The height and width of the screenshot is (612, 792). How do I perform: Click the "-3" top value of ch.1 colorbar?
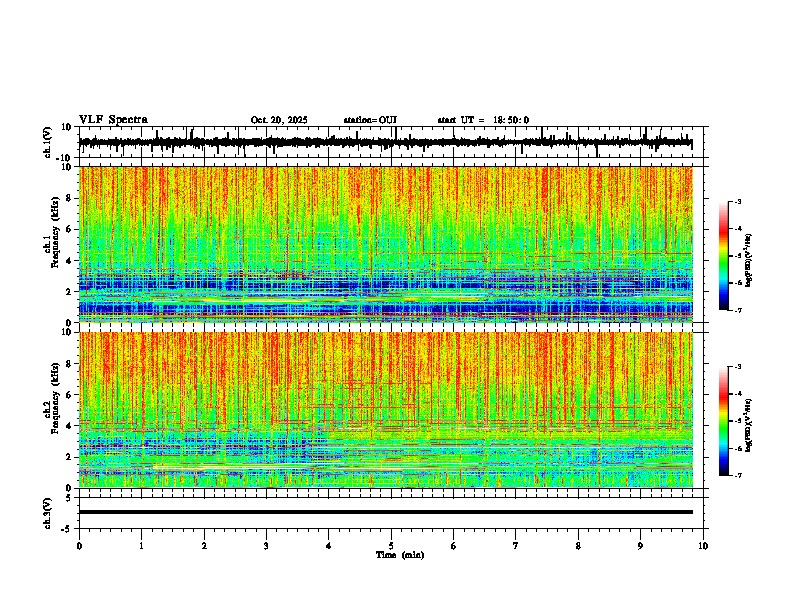(x=738, y=202)
